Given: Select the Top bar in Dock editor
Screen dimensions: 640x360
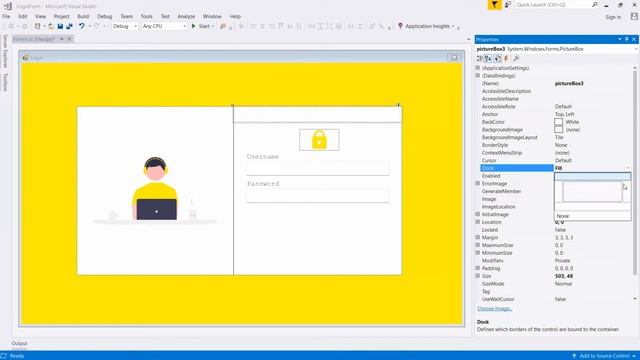Looking at the screenshot, I should [593, 176].
